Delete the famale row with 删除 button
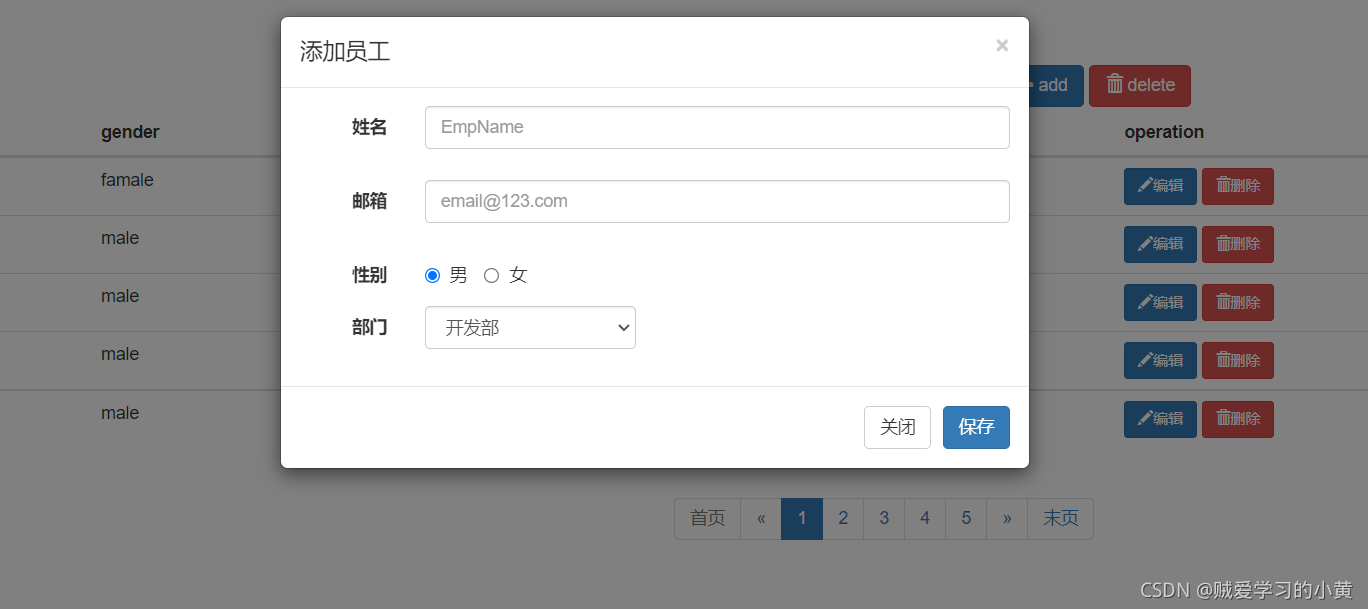Viewport: 1368px width, 609px height. pos(1238,186)
